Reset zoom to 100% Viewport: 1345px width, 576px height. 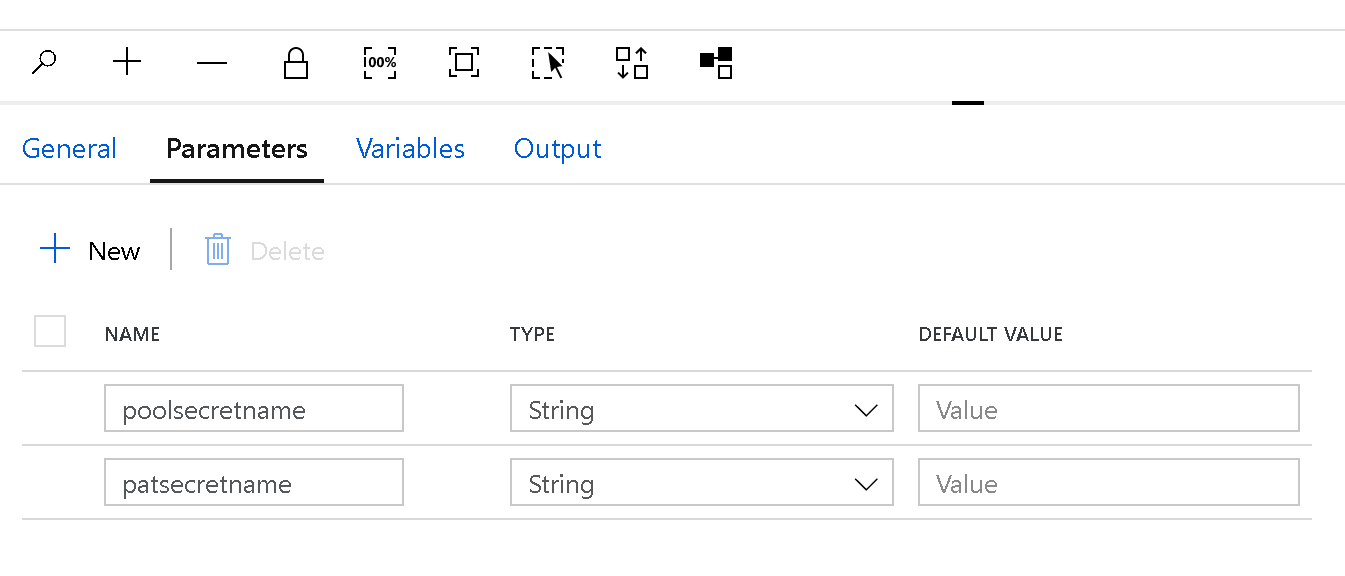379,62
